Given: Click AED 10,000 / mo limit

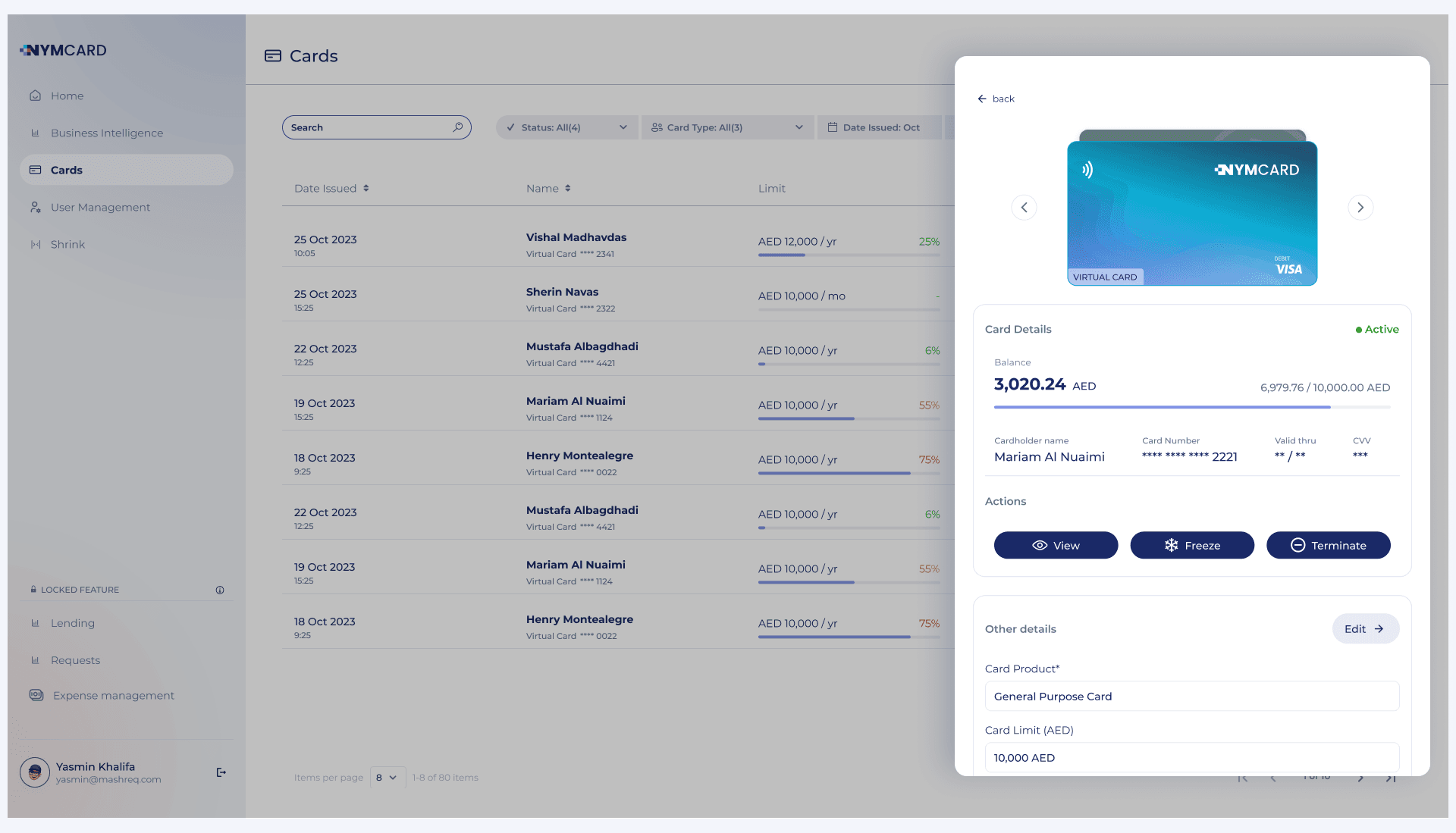Looking at the screenshot, I should tap(802, 296).
